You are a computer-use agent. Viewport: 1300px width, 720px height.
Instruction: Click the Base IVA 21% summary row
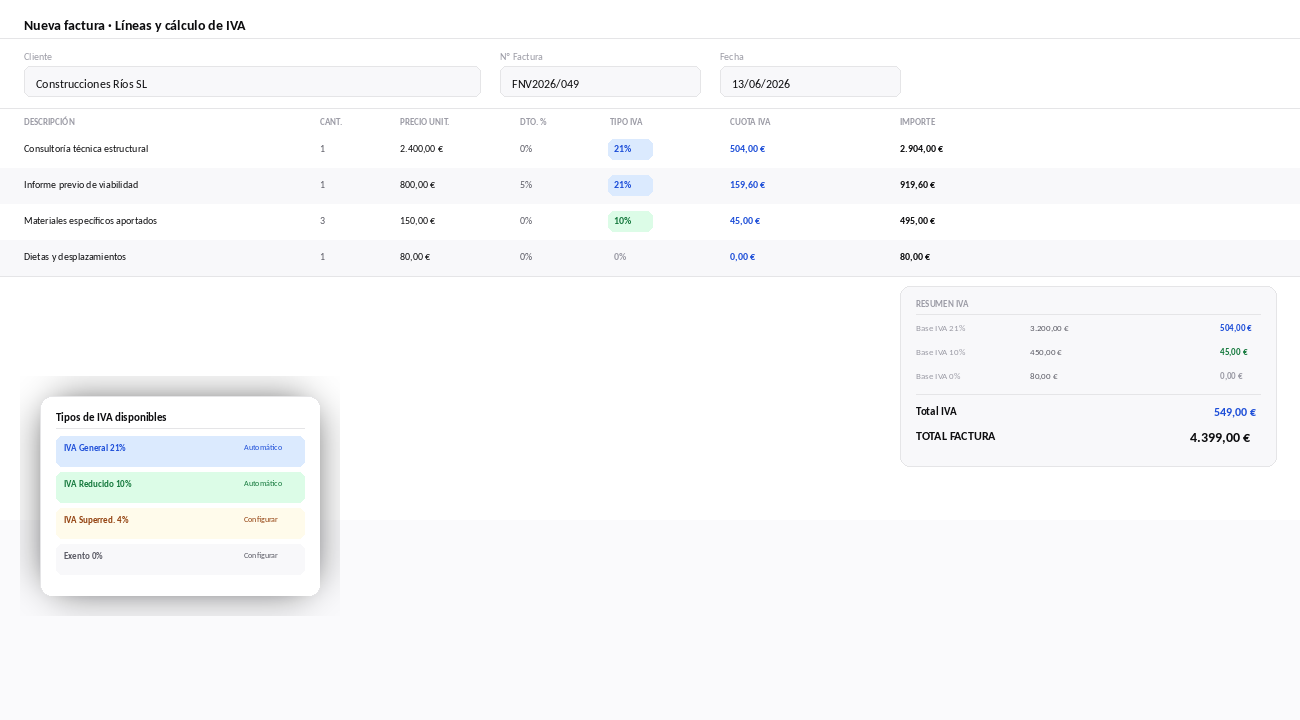coord(1088,328)
